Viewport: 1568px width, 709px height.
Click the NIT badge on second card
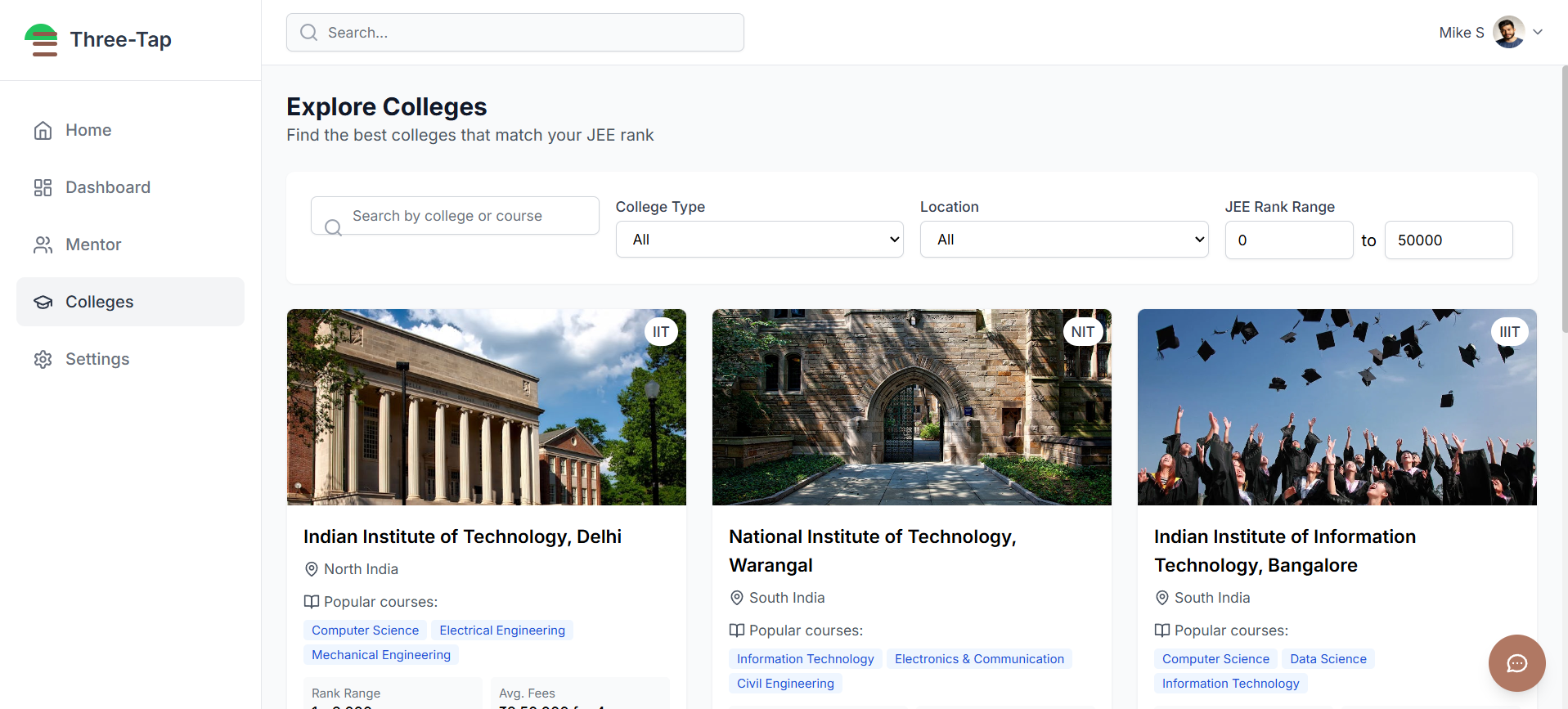coord(1083,332)
